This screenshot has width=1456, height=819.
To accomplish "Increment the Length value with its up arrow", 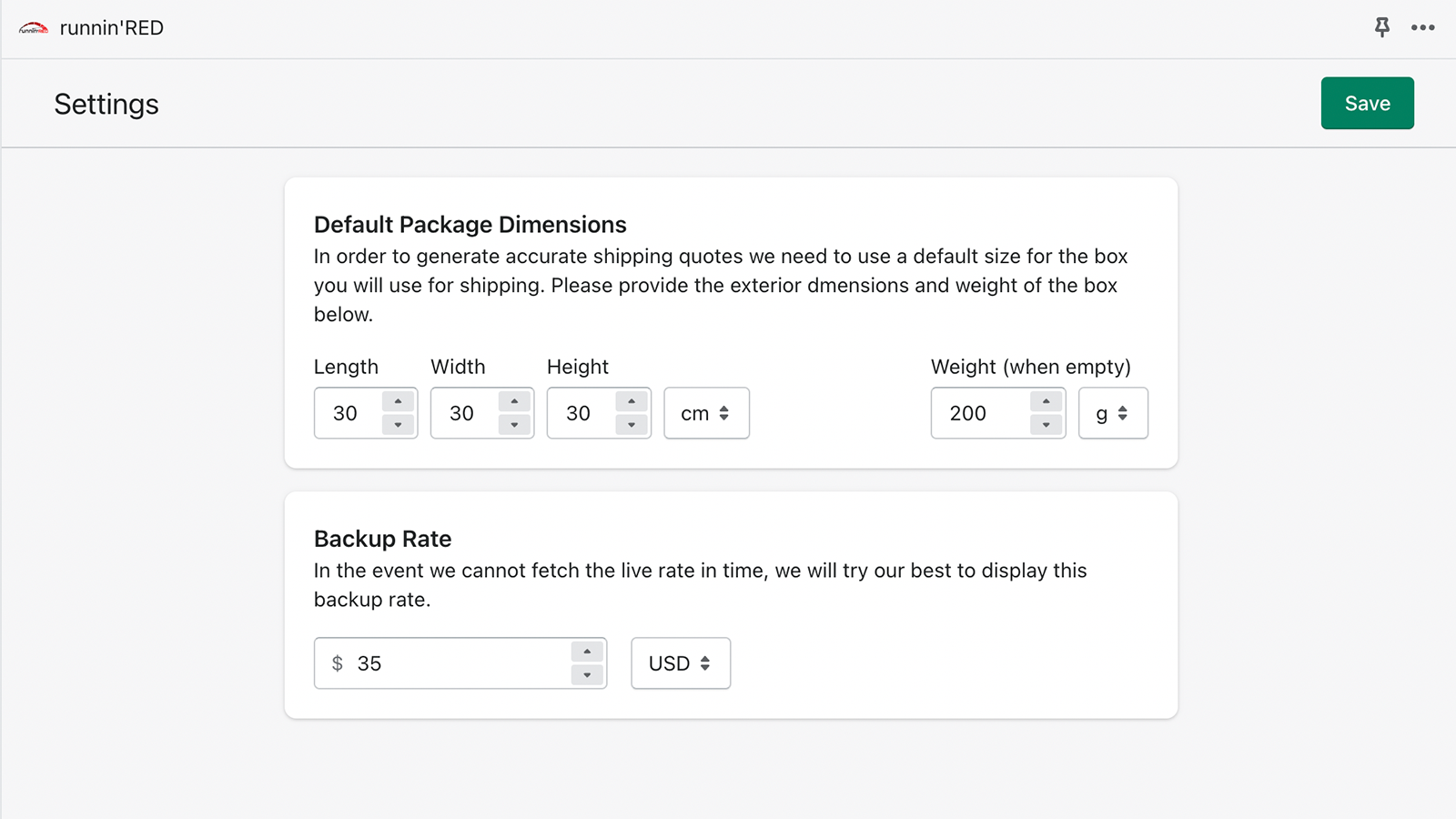I will pos(398,401).
